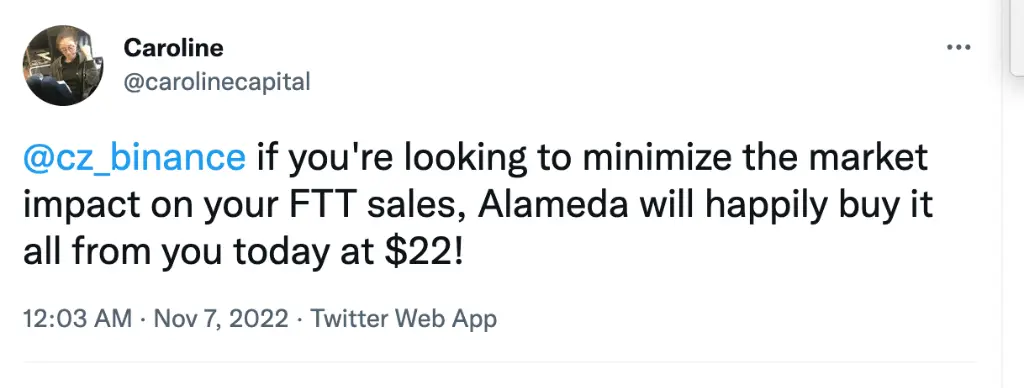Open the three-dot More menu on the tweet
Image resolution: width=1024 pixels, height=388 pixels.
[959, 48]
